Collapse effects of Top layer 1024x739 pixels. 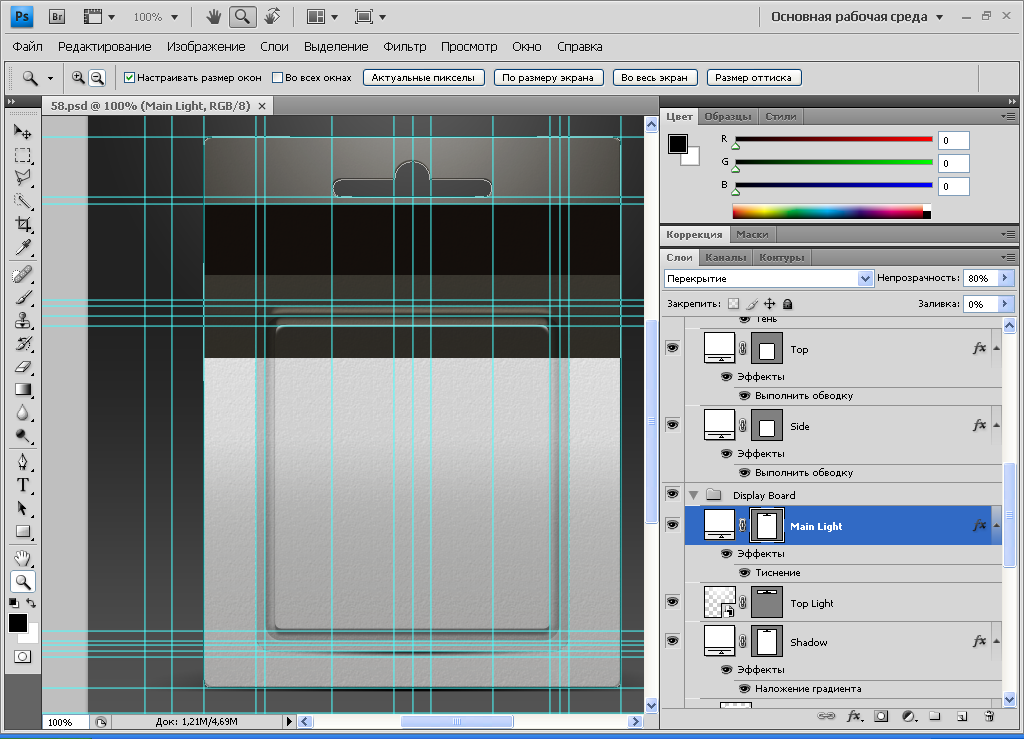tap(997, 349)
